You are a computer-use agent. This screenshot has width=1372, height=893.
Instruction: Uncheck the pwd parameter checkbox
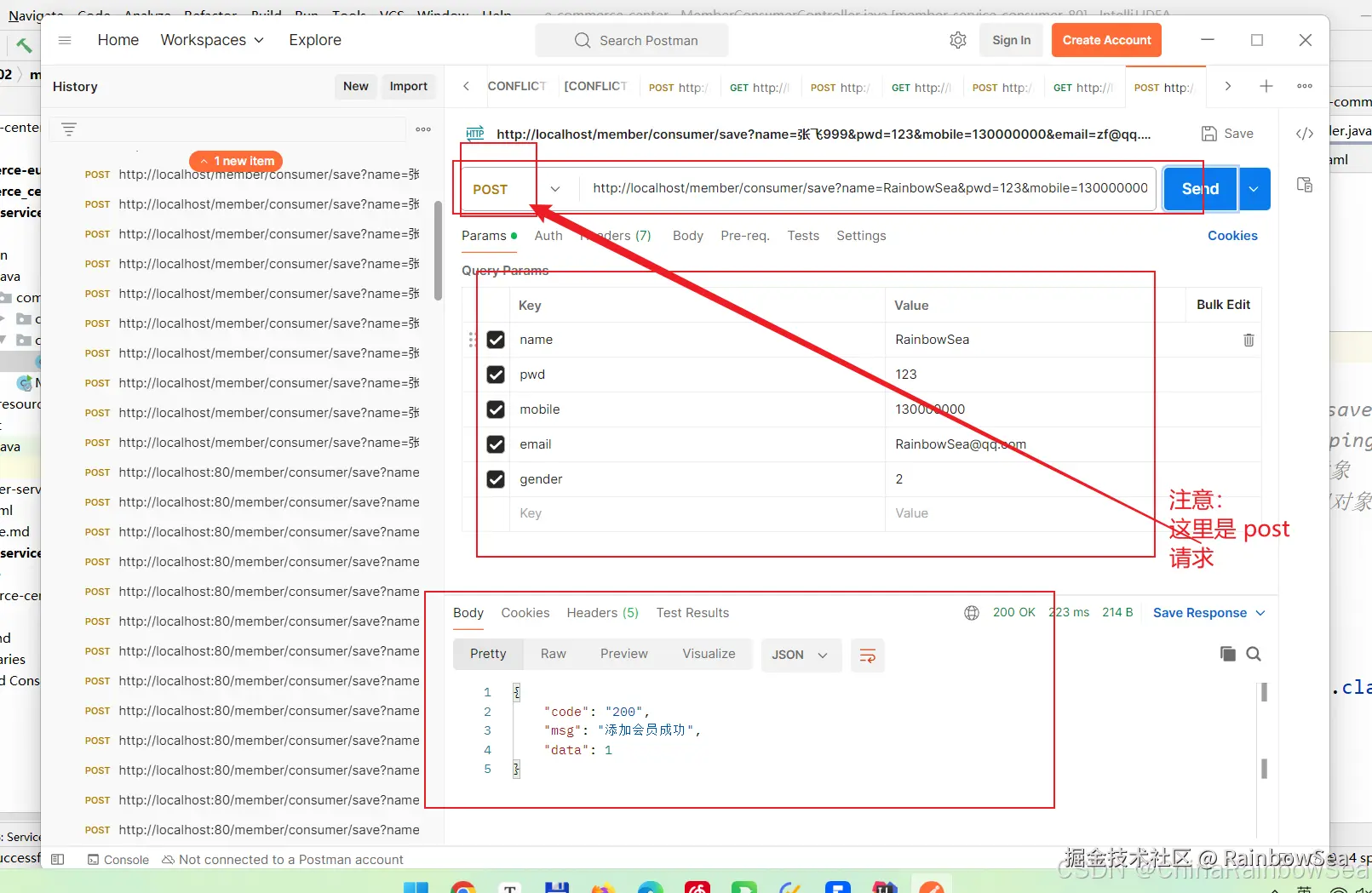point(496,375)
